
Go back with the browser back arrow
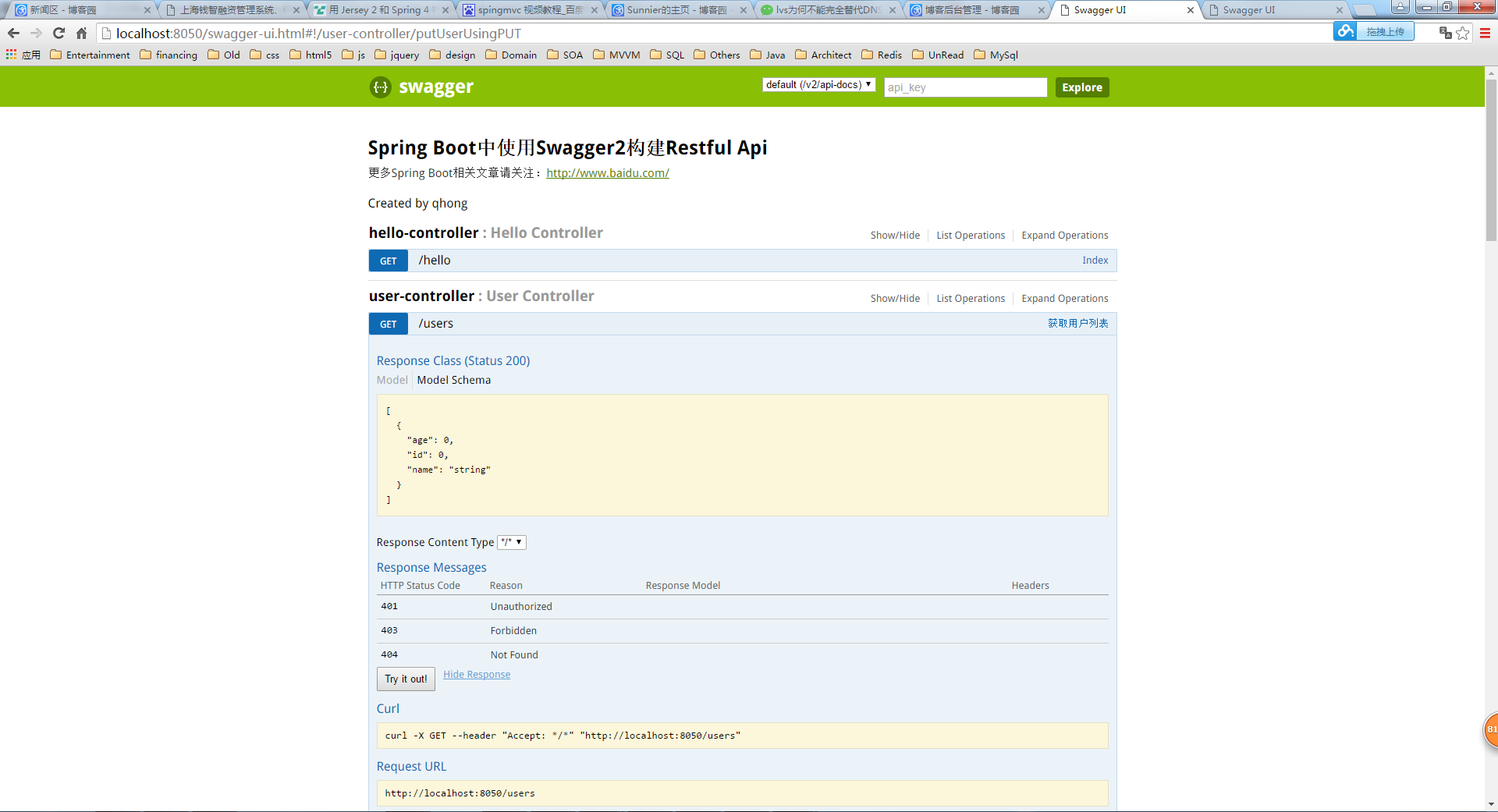[13, 33]
